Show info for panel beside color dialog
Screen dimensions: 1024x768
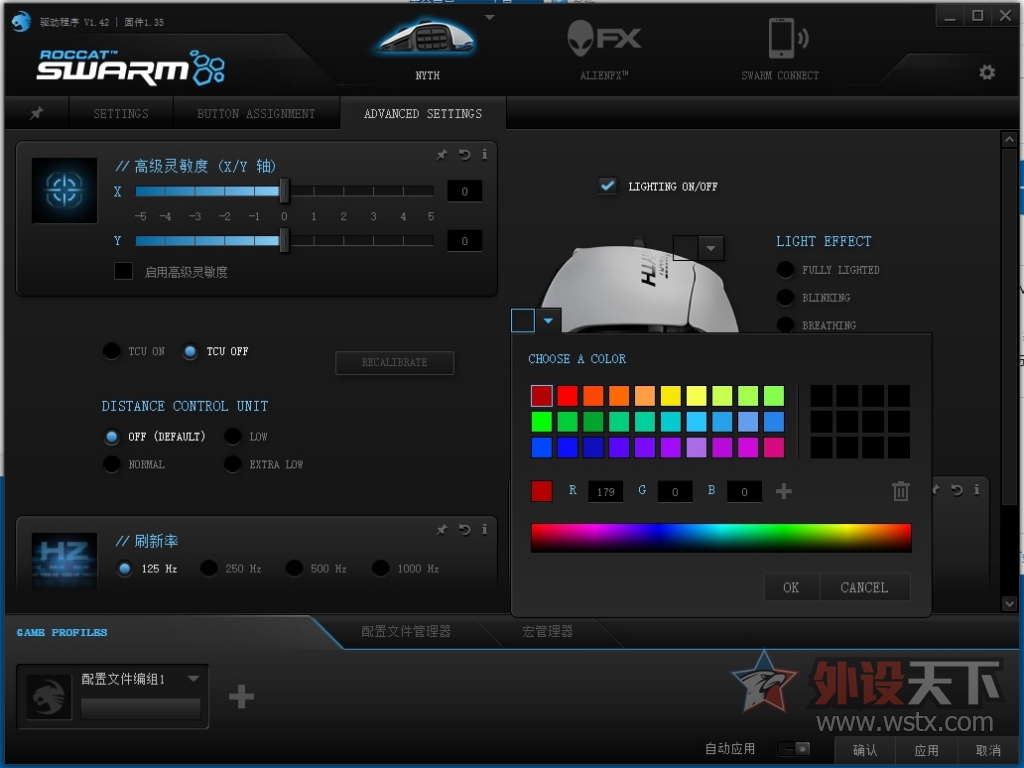(976, 490)
